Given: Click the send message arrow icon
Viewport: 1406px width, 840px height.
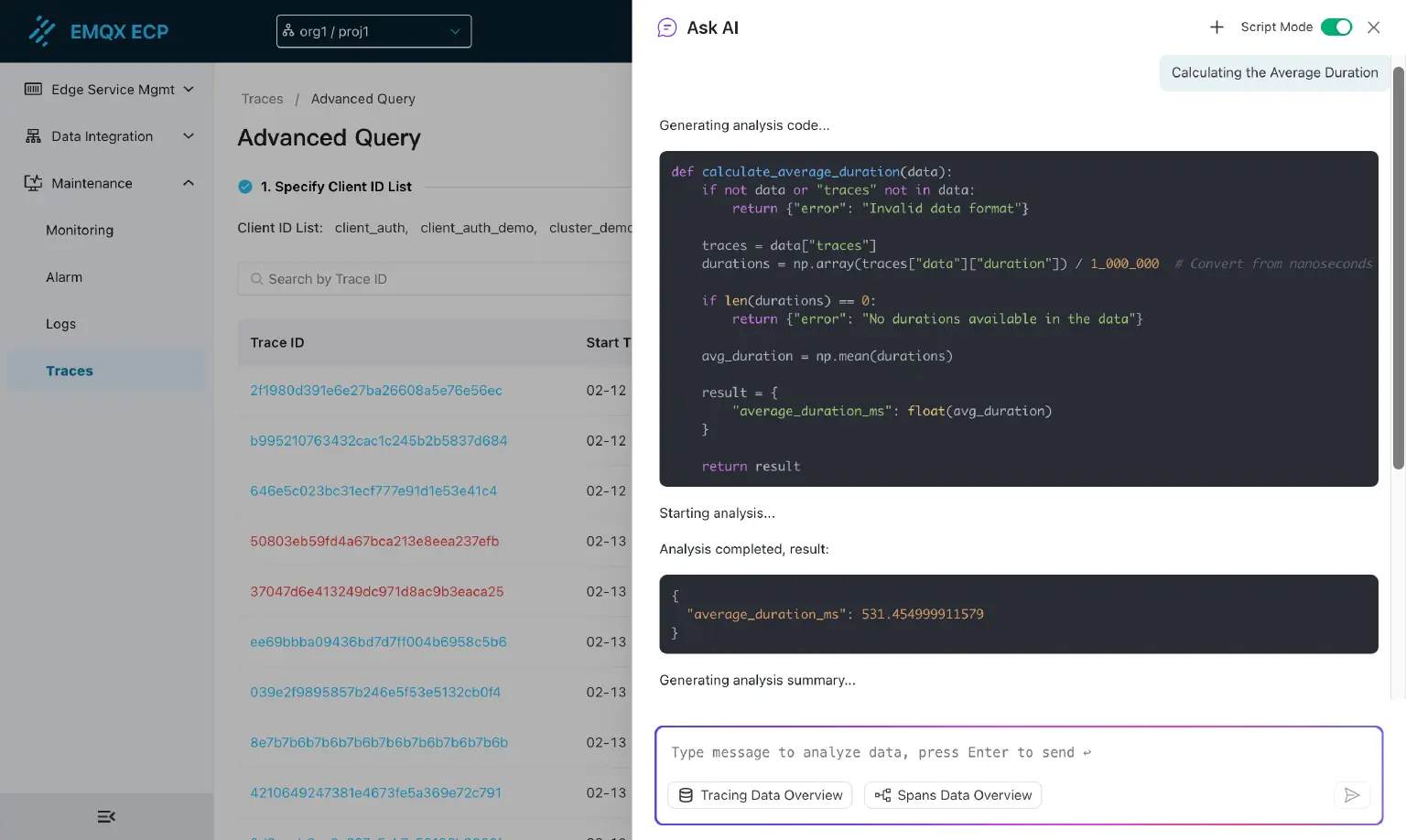Looking at the screenshot, I should tap(1351, 795).
